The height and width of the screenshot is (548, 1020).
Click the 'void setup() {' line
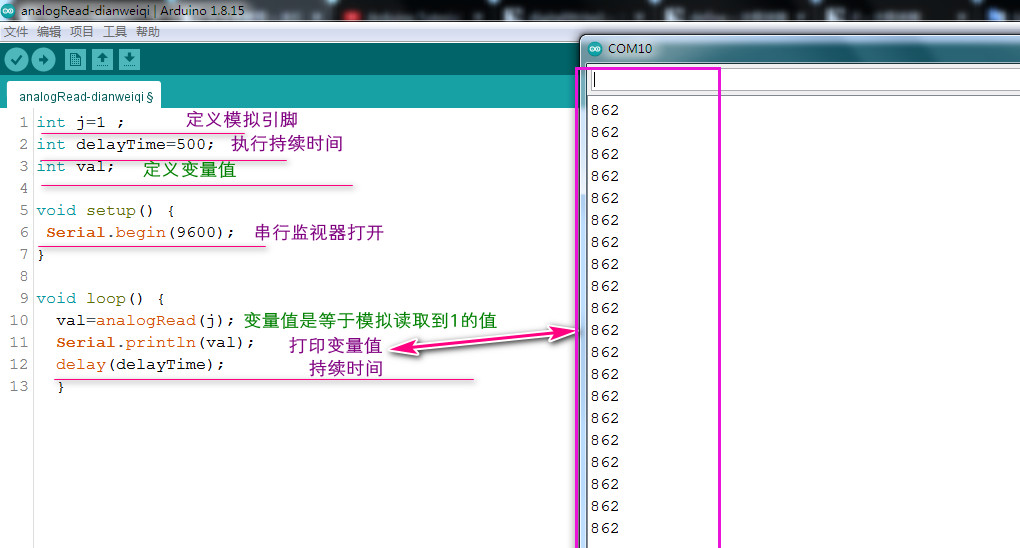coord(105,211)
